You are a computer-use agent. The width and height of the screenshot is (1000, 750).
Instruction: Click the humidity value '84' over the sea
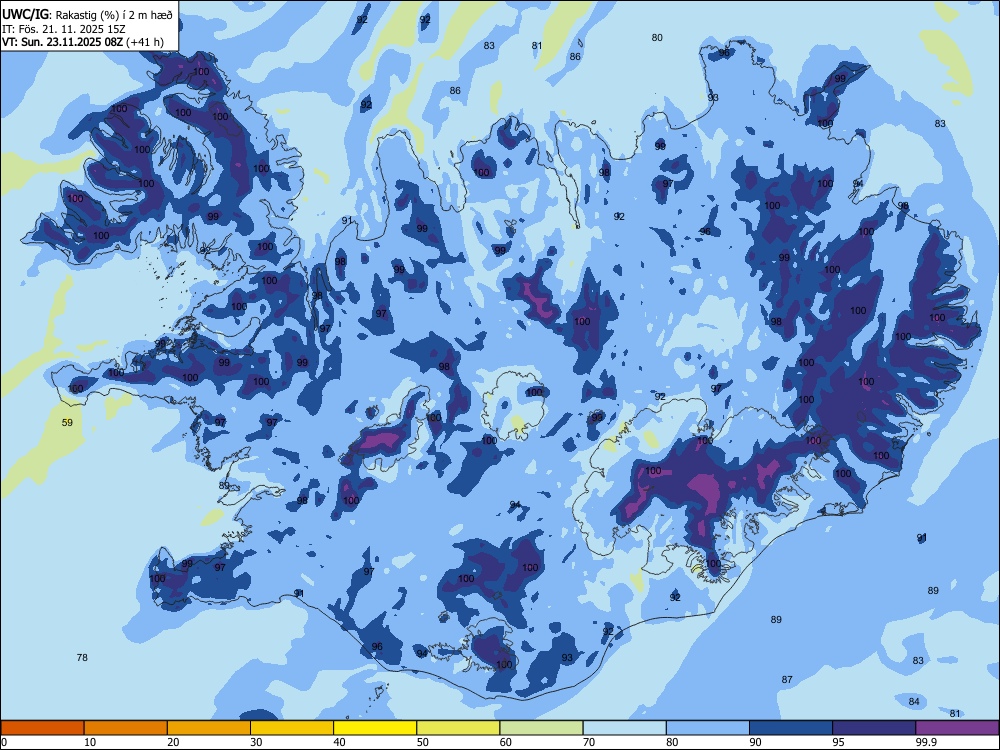click(914, 702)
